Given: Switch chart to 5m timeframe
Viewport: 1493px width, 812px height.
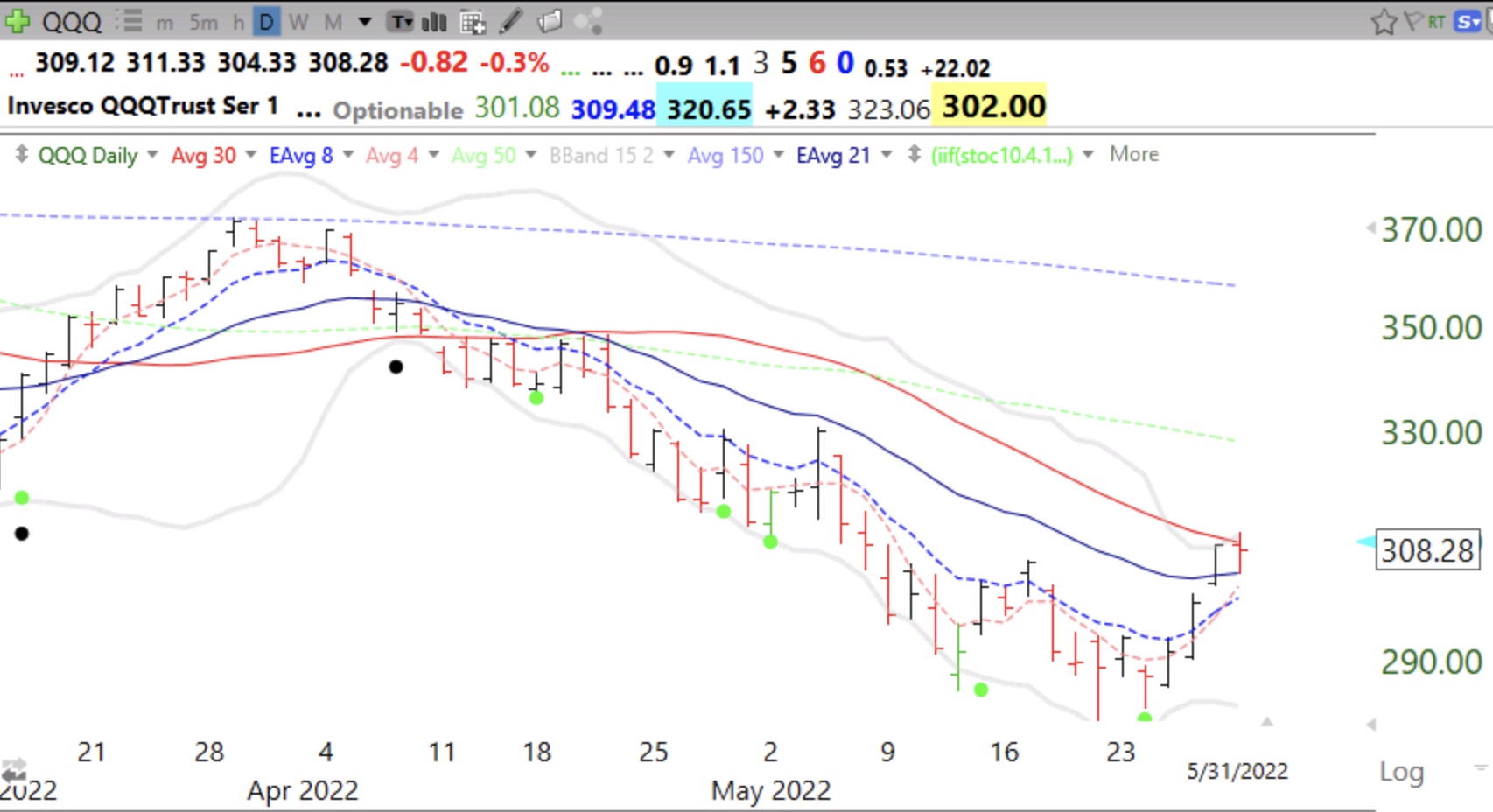Looking at the screenshot, I should tap(204, 22).
